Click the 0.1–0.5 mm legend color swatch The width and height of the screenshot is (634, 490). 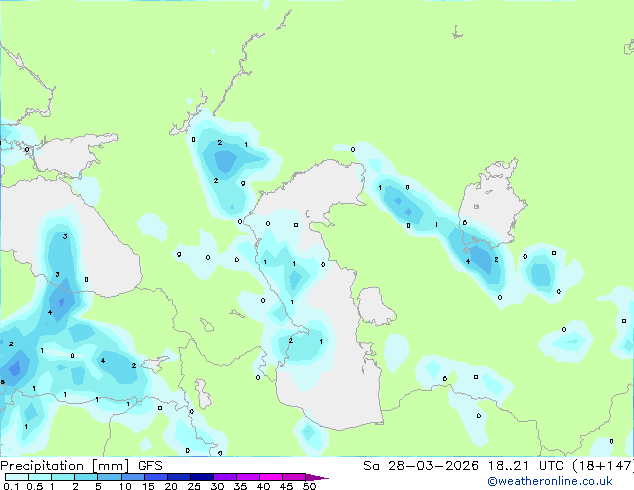[17, 477]
